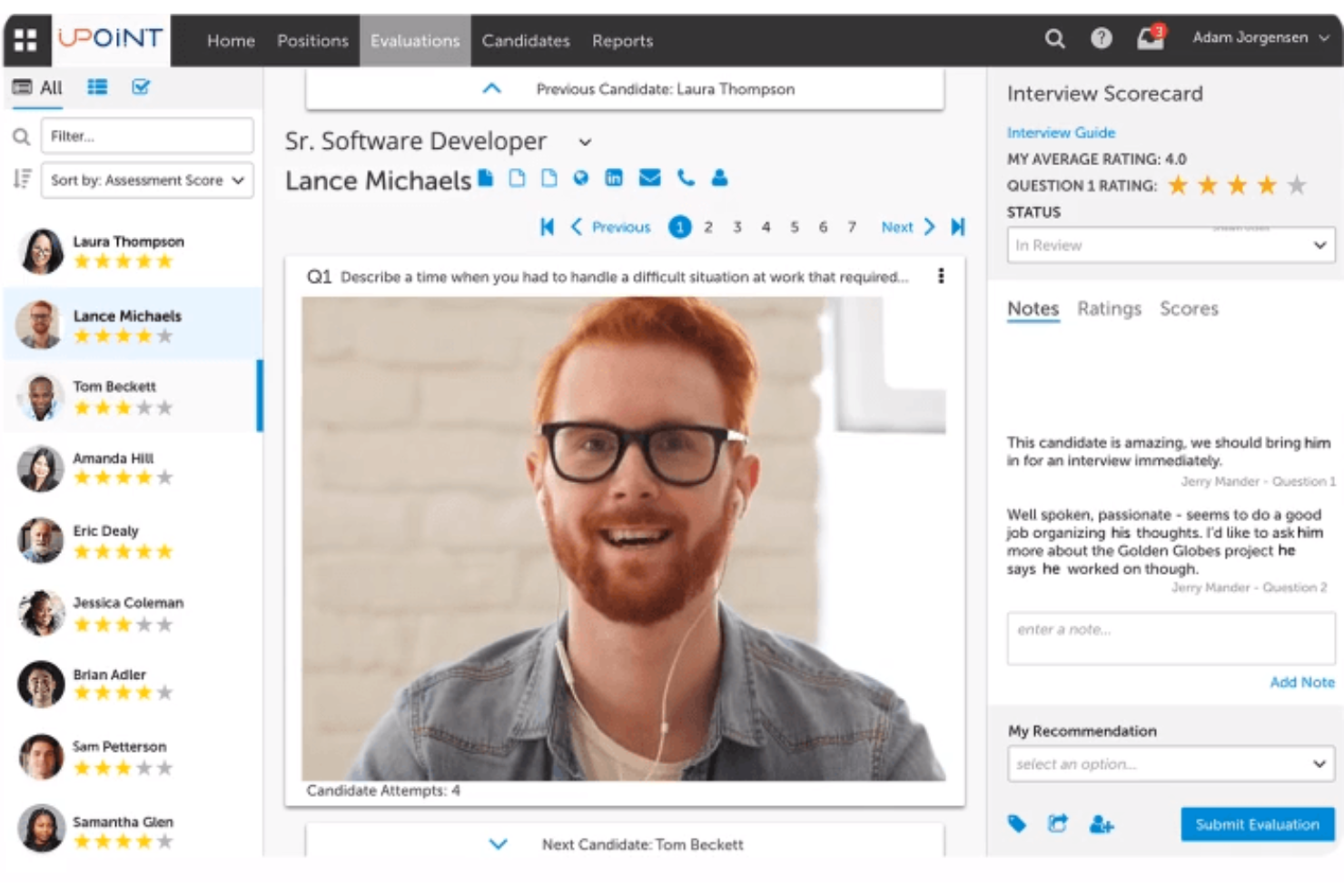Share evaluation with the share icon

[1059, 824]
